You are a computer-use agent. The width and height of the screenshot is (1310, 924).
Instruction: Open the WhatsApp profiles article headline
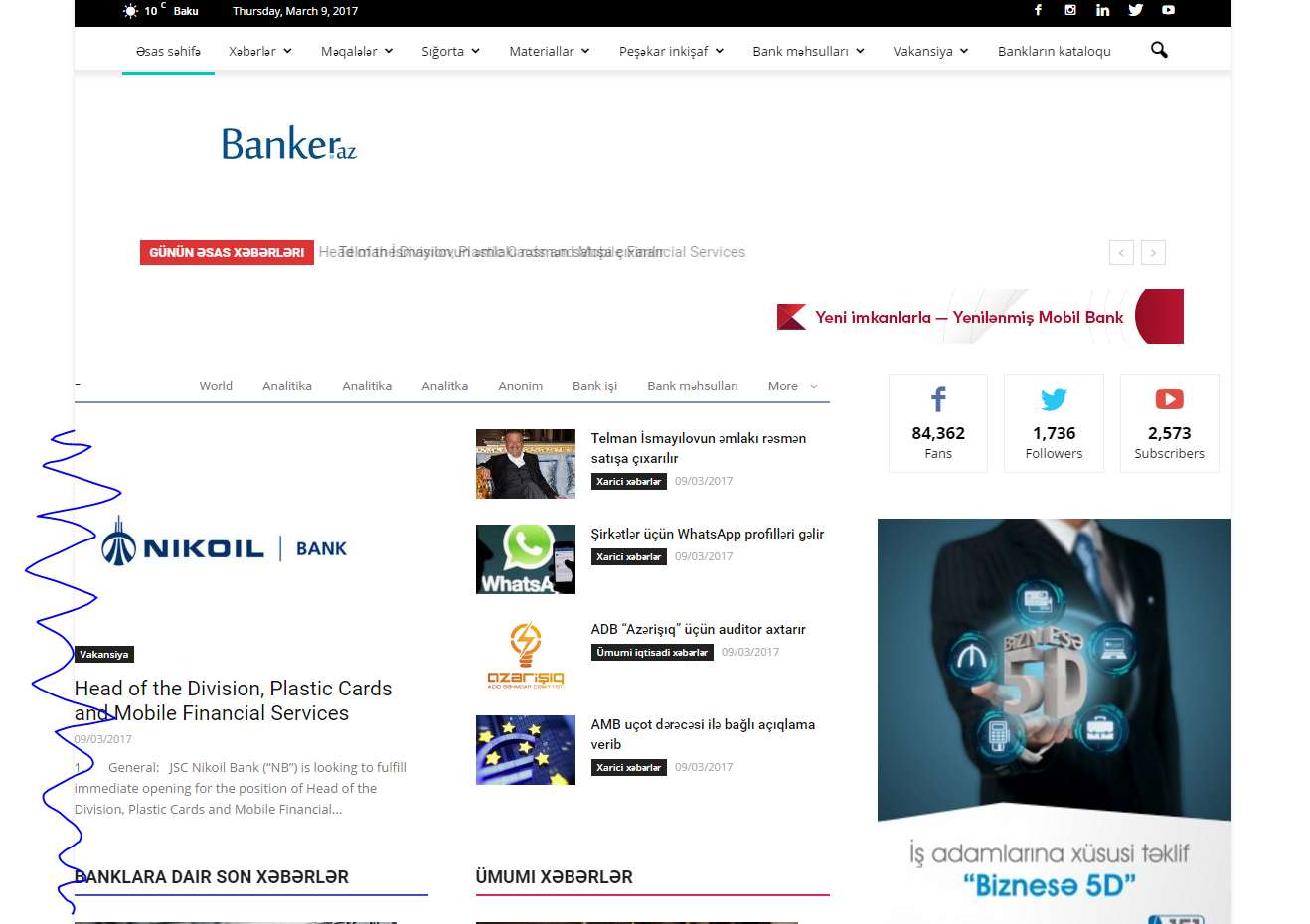click(707, 534)
